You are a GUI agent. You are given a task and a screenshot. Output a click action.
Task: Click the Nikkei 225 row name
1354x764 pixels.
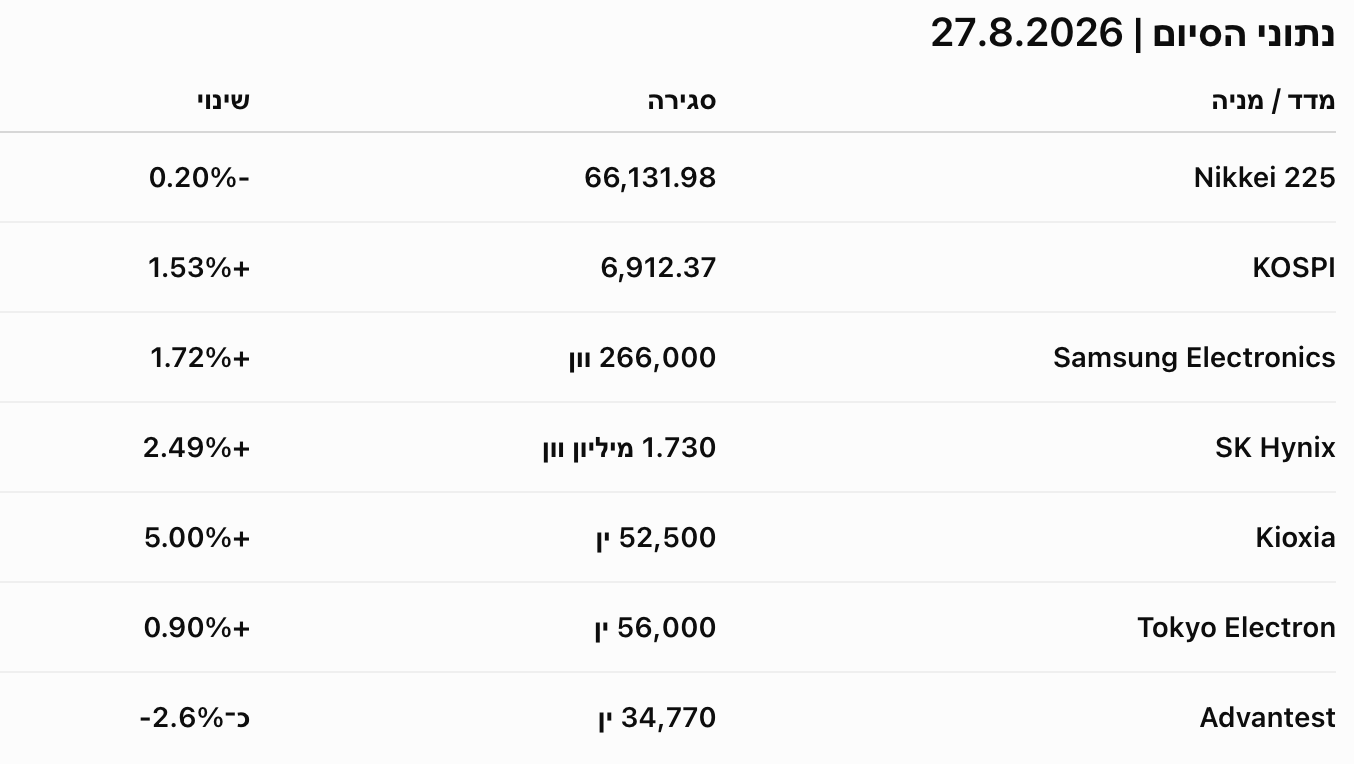(1264, 177)
